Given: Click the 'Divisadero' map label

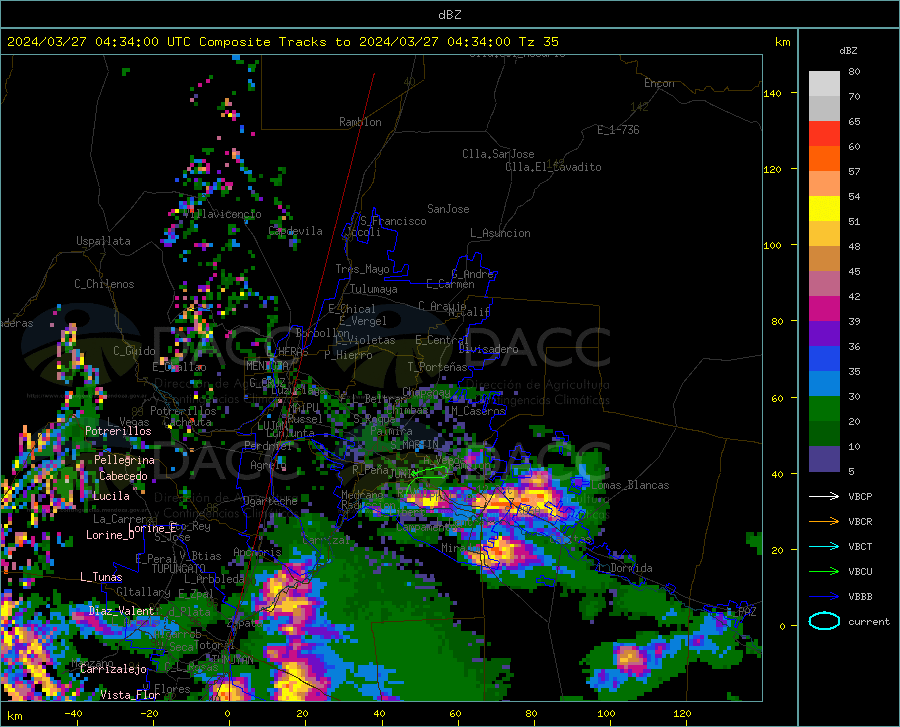Looking at the screenshot, I should [488, 349].
